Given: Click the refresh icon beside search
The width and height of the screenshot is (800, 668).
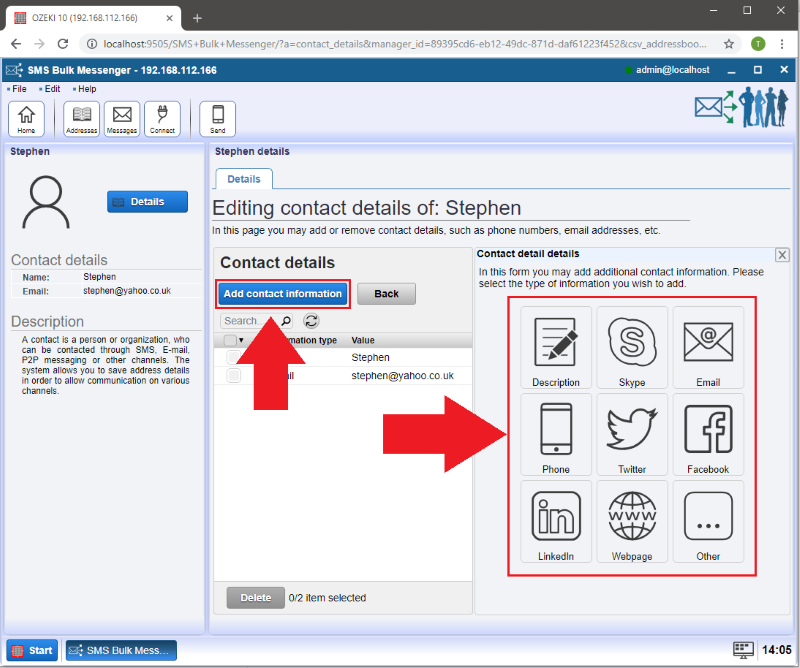Looking at the screenshot, I should [311, 321].
